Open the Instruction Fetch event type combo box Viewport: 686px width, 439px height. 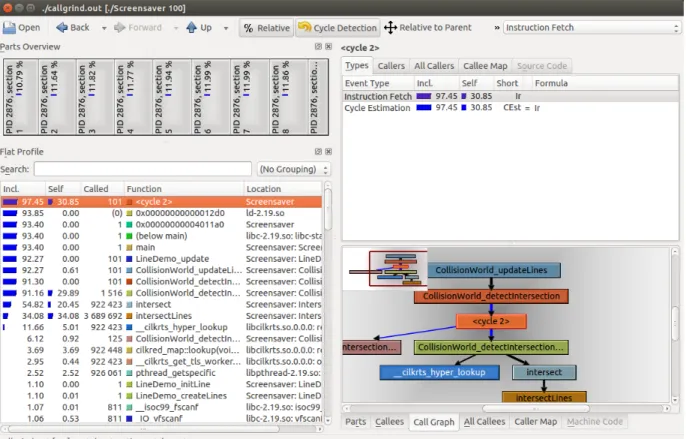592,28
